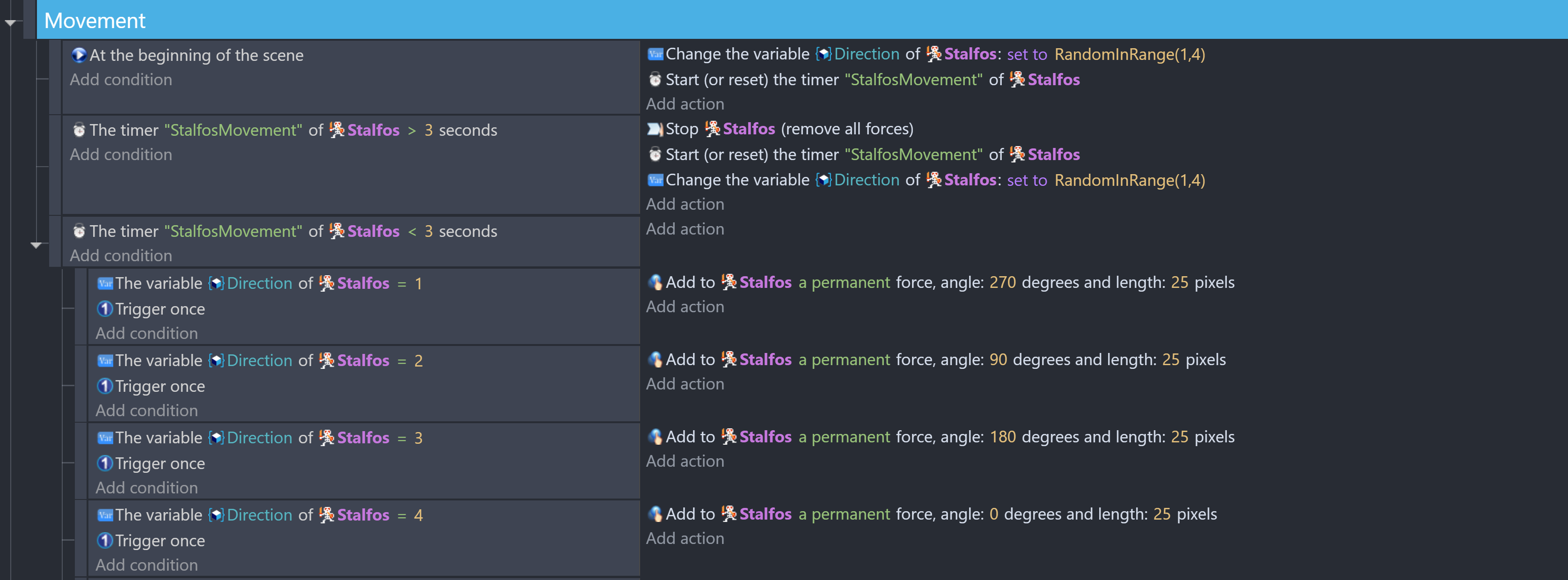Add condition under 'At the beginning of the scene'
1568x580 pixels.
[x=121, y=80]
